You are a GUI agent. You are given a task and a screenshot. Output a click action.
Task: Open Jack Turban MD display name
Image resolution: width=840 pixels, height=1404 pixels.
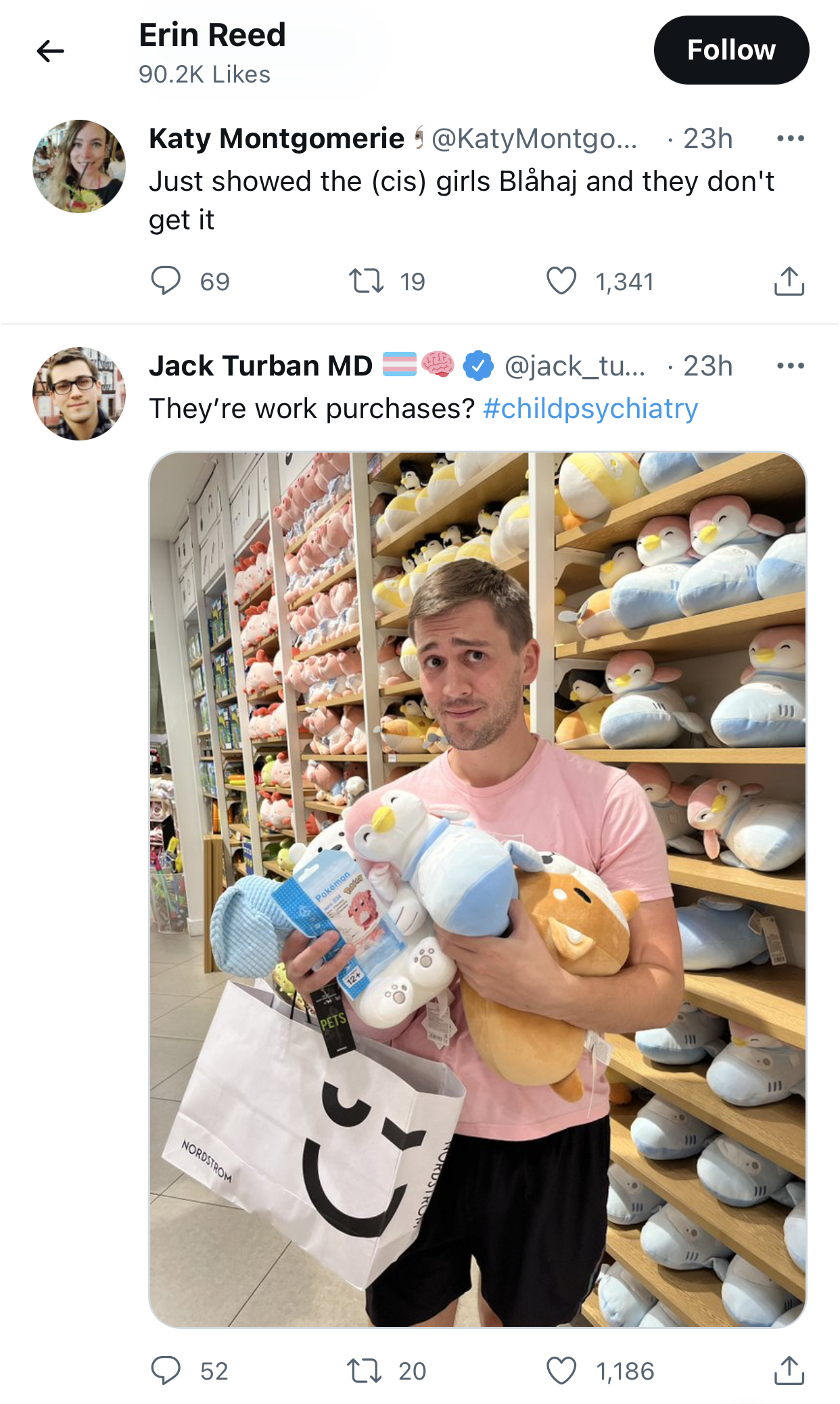260,366
